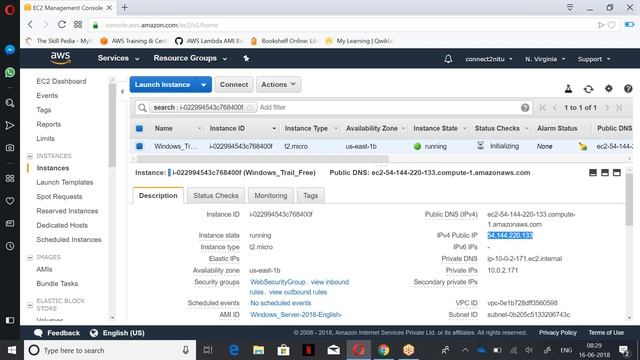
Task: Collapse the ELASTIC BLOCK STORE section
Action: 30,305
